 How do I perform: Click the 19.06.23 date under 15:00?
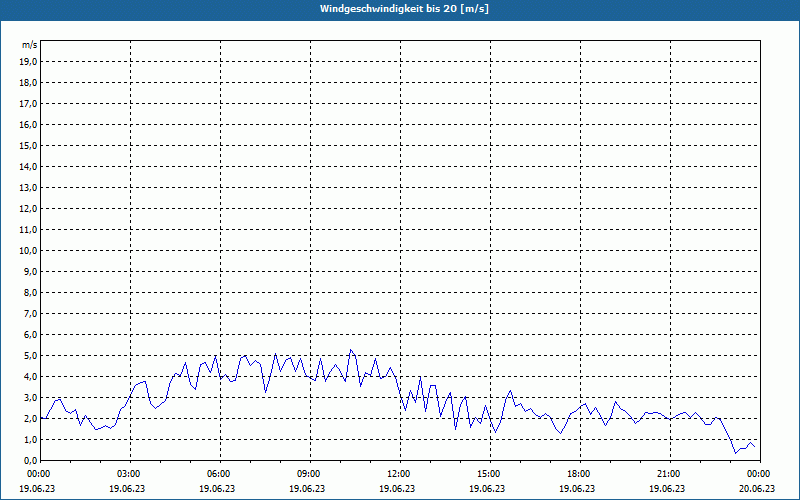(x=487, y=488)
